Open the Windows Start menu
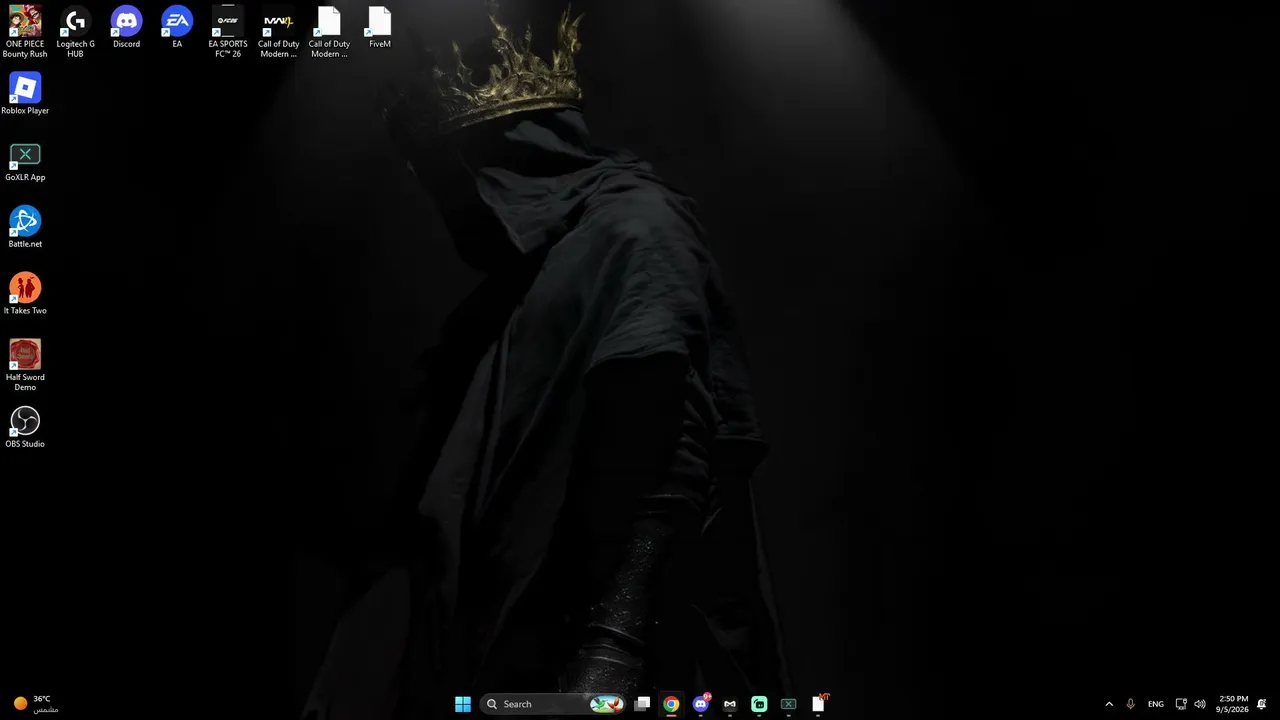Viewport: 1280px width, 720px height. coord(463,704)
